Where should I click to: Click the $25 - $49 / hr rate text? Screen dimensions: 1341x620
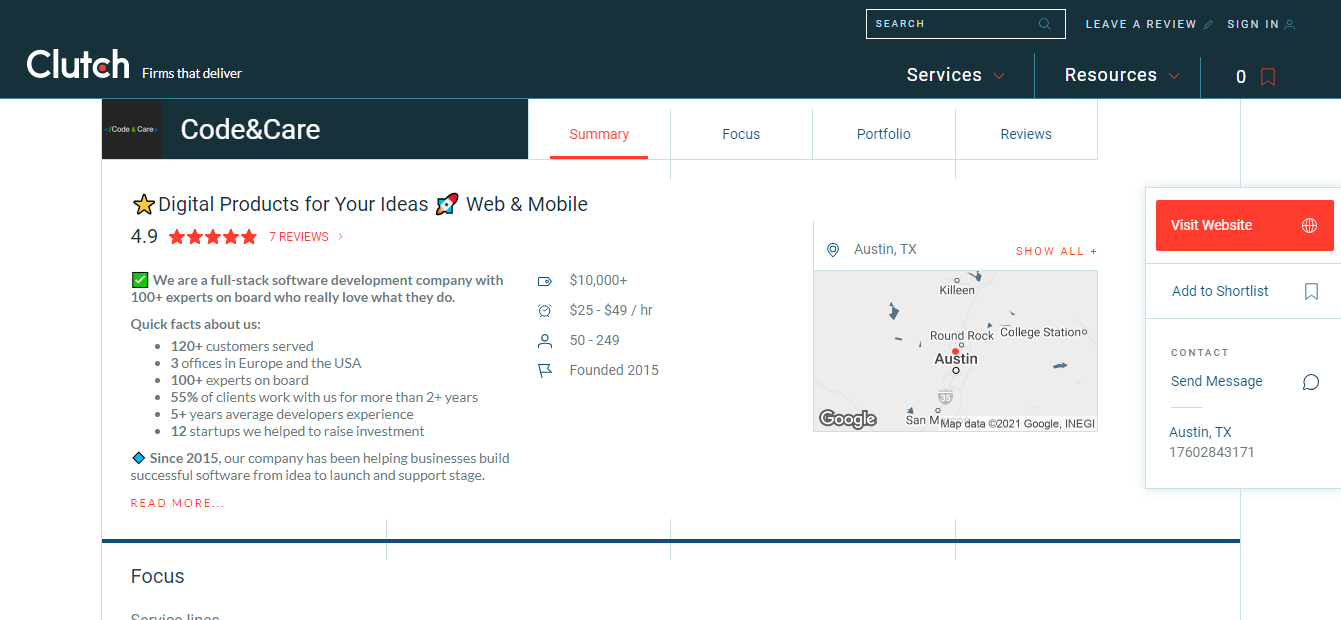[x=611, y=310]
